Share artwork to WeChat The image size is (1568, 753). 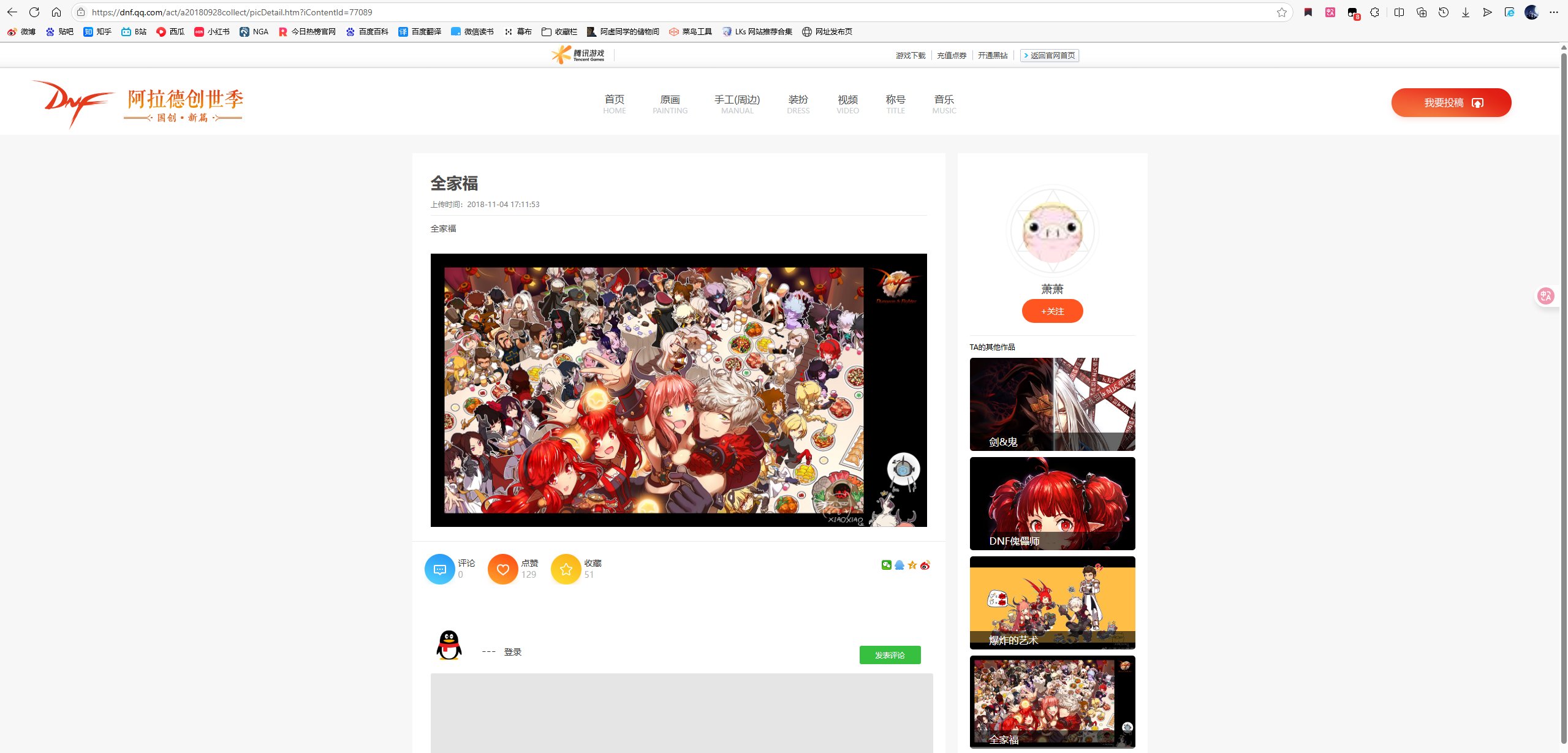click(886, 565)
